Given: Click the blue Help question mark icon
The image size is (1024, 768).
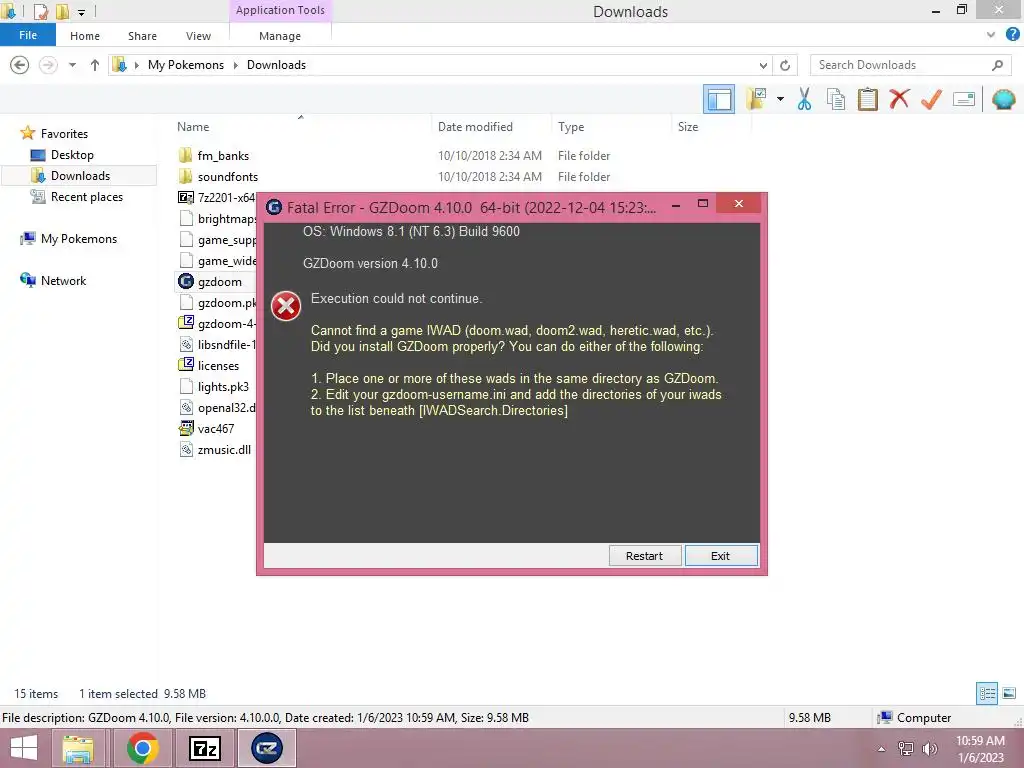Looking at the screenshot, I should point(1012,35).
